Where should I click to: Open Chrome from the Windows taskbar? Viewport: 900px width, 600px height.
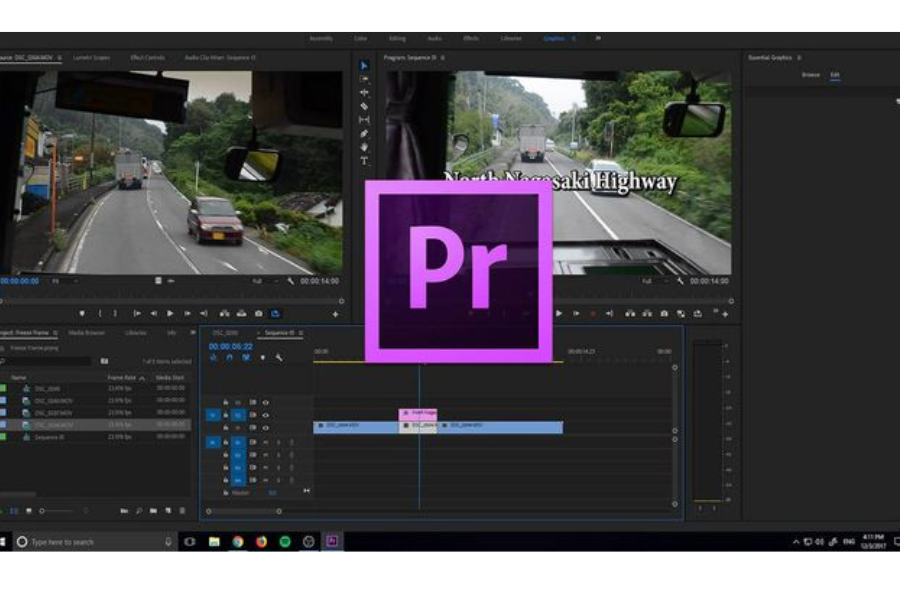point(238,541)
